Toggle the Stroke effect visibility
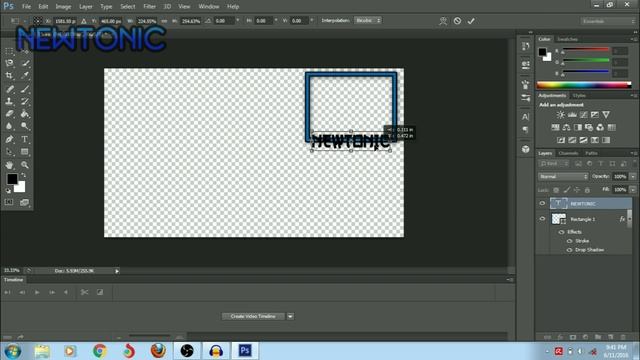Screen dimensions: 640x360 (569, 241)
